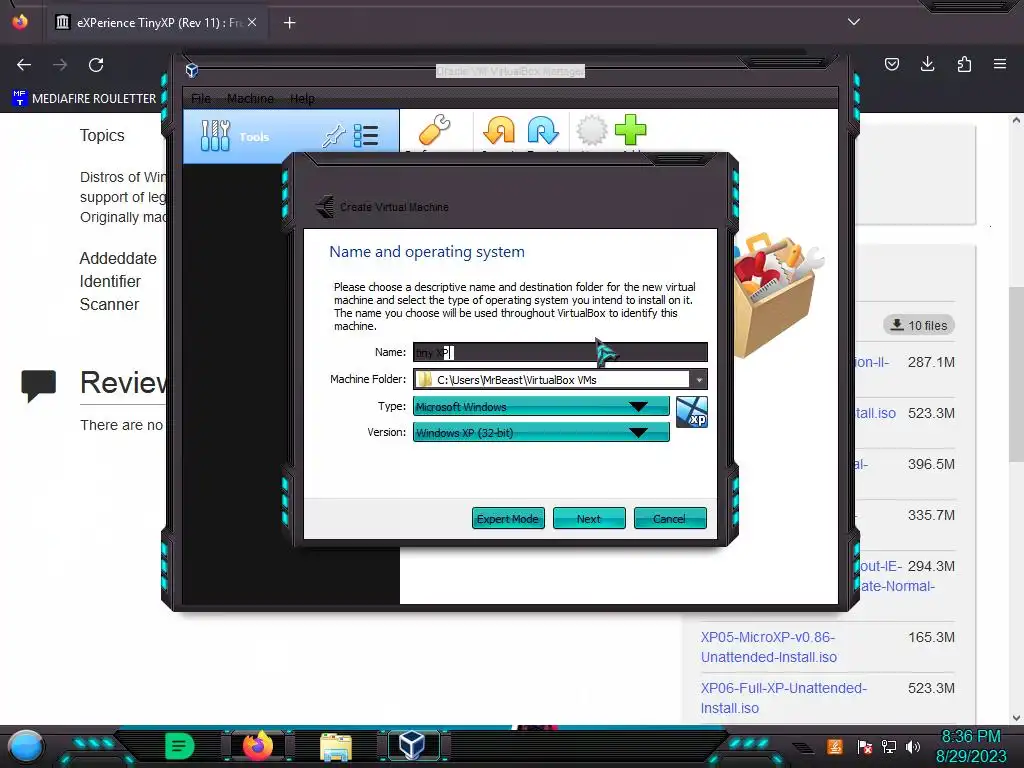Open XP05-MicroXP-v0.86-Unattended-Install.iso link
Viewport: 1024px width, 768px height.
[x=768, y=647]
